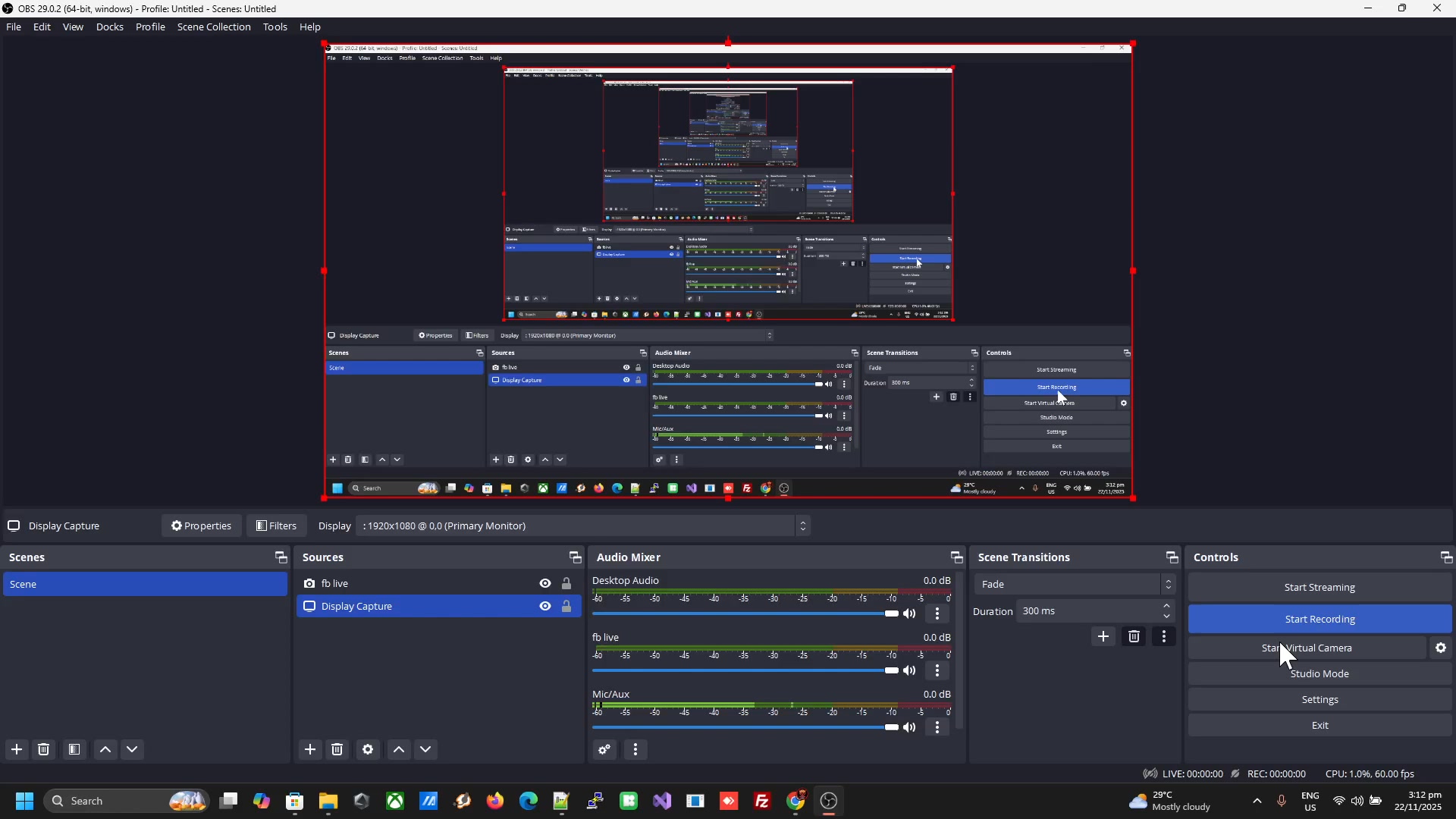Lock the Display Capture source
Image resolution: width=1456 pixels, height=819 pixels.
point(566,606)
